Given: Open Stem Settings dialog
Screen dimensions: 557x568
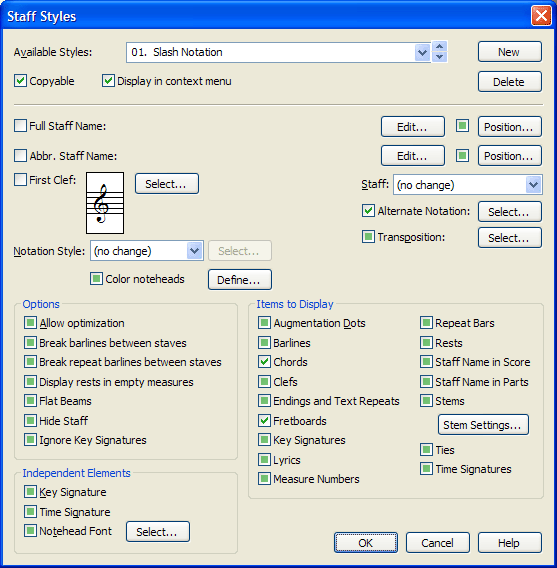Looking at the screenshot, I should [483, 425].
